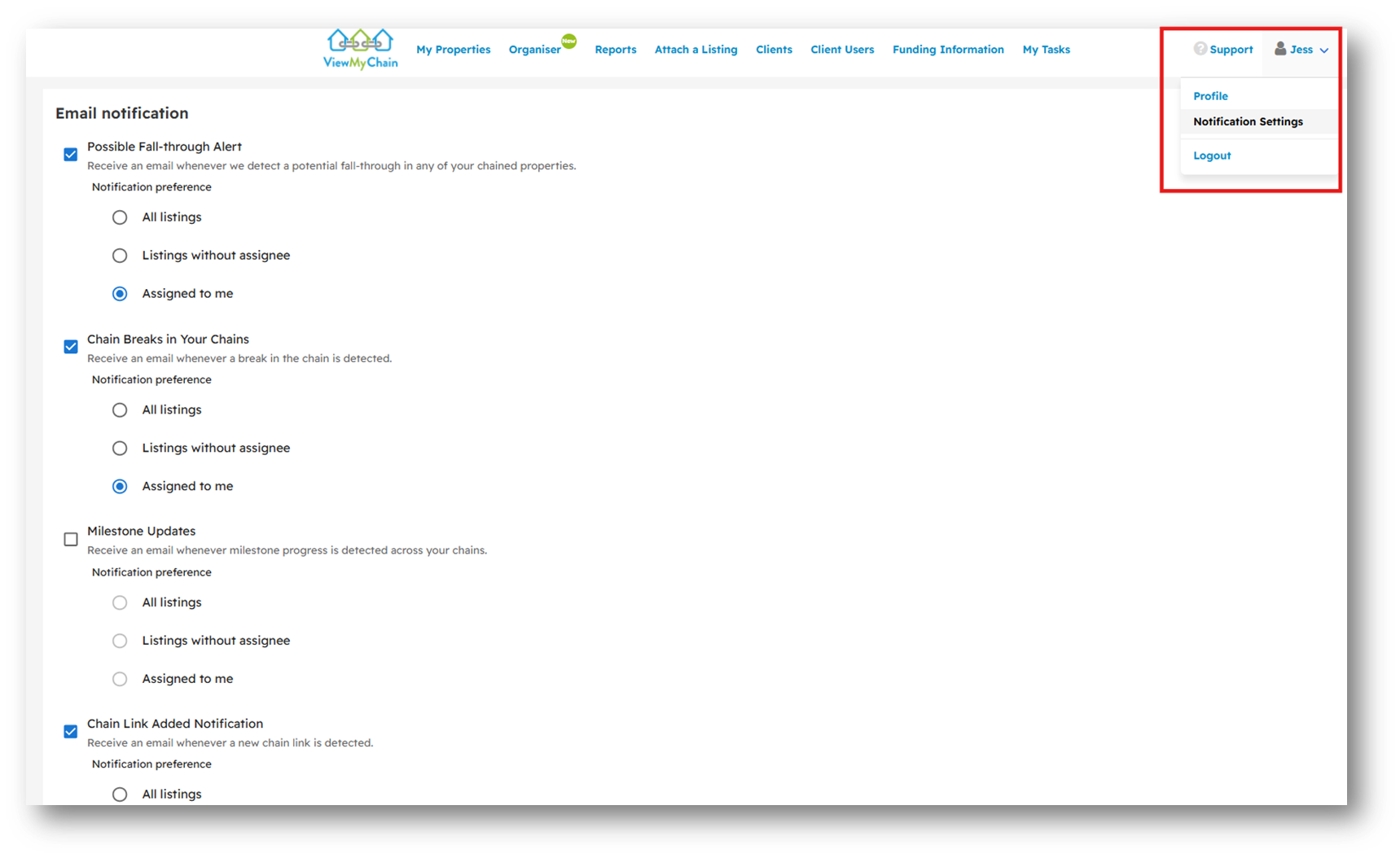Click the ViewMyChain logo
Screen dimensions: 1400x858
point(360,49)
